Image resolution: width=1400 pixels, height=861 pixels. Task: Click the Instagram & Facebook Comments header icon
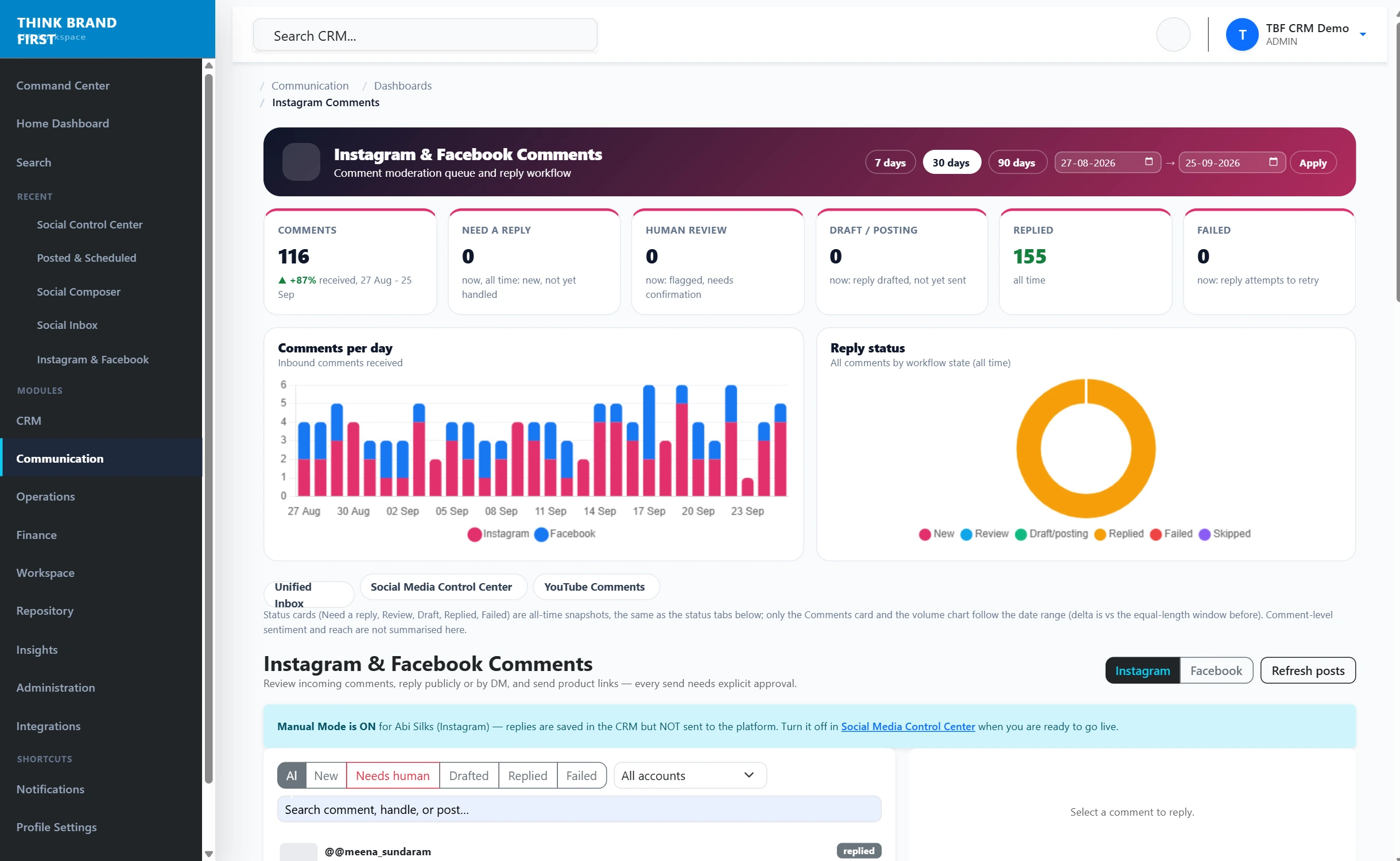pos(301,162)
